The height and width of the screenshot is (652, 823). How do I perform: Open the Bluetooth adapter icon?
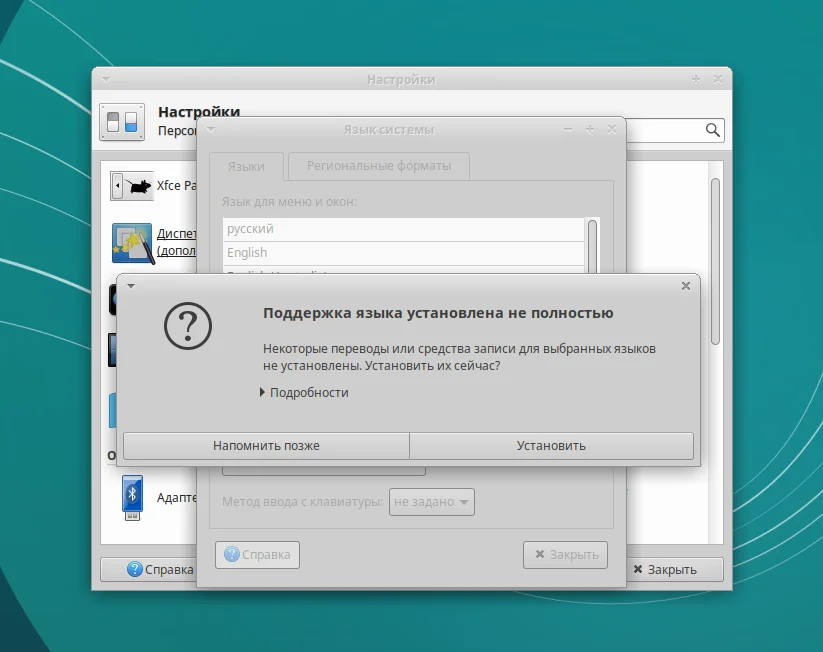pyautogui.click(x=132, y=498)
